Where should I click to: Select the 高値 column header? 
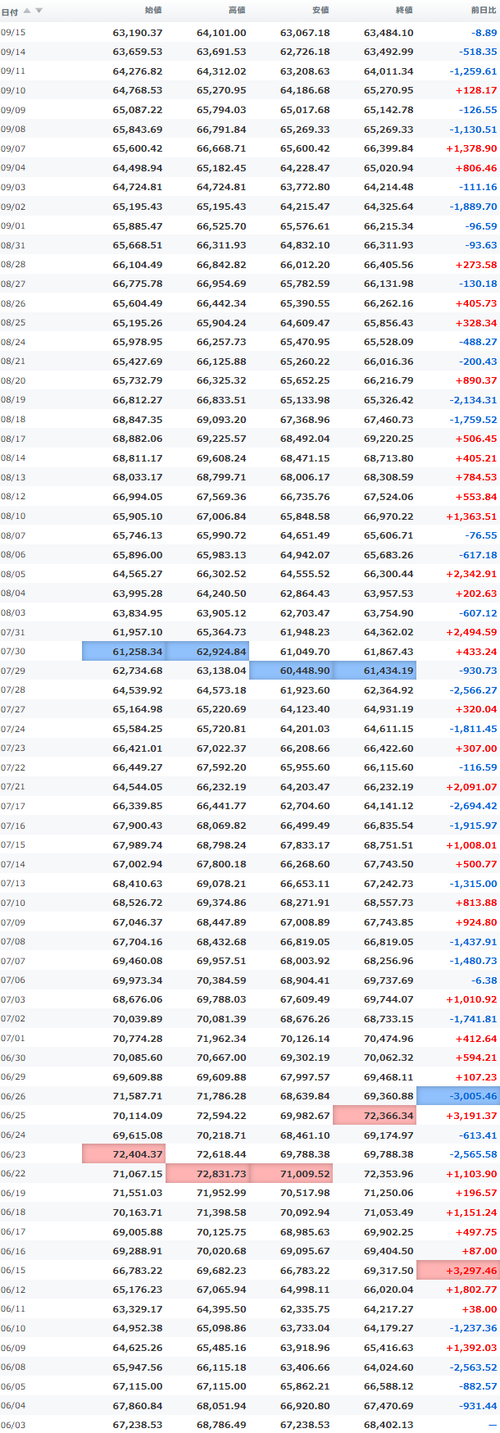pyautogui.click(x=236, y=10)
